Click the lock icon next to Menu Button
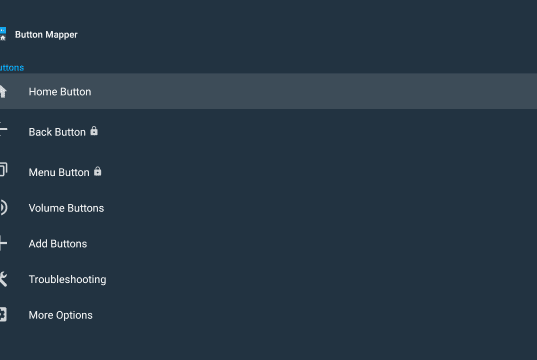This screenshot has height=360, width=537. (x=98, y=171)
